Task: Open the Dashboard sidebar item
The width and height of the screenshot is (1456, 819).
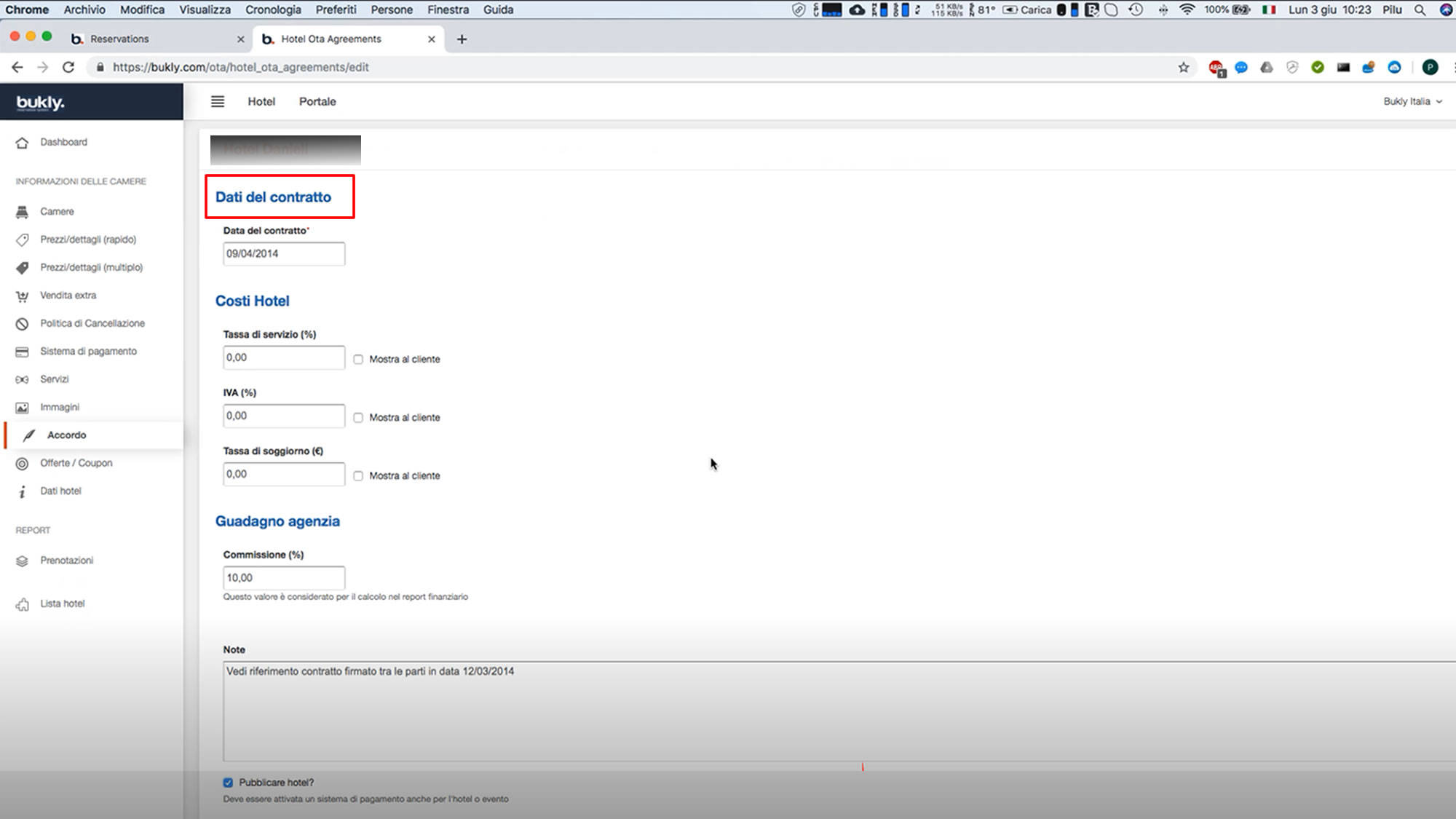Action: point(63,142)
